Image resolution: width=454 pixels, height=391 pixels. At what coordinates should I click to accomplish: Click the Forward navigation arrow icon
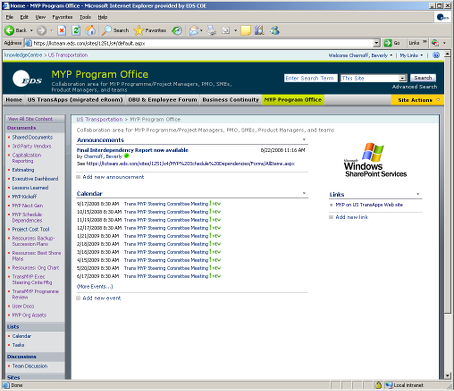click(x=41, y=31)
